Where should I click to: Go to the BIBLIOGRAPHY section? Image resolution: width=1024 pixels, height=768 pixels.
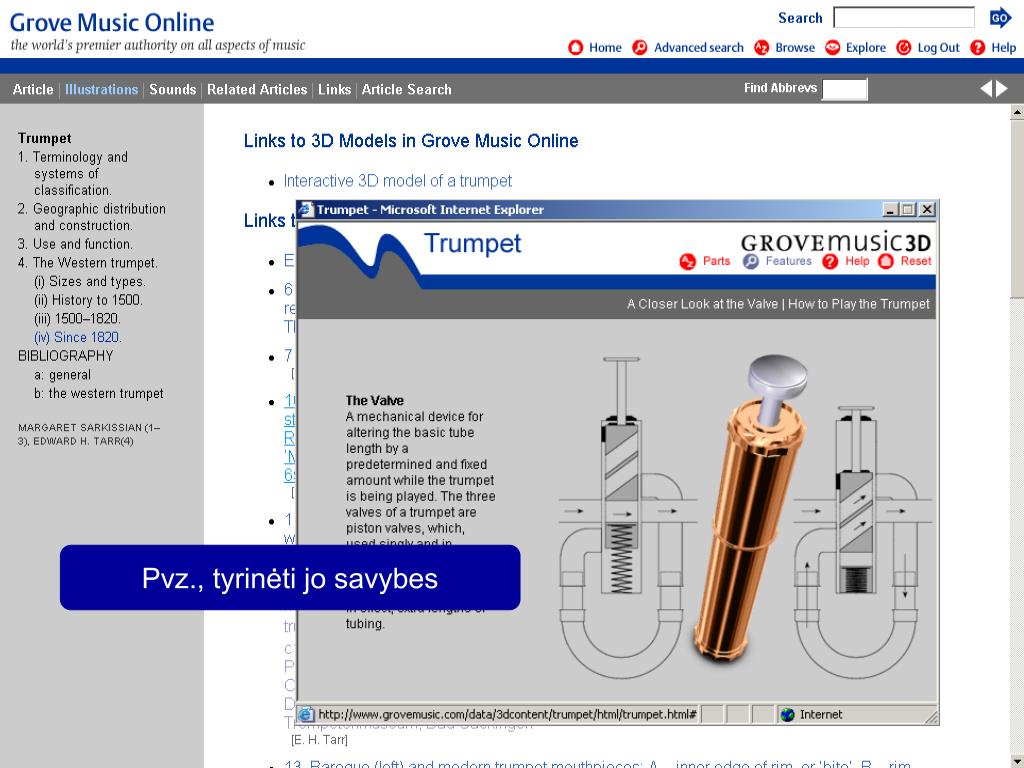tap(65, 356)
